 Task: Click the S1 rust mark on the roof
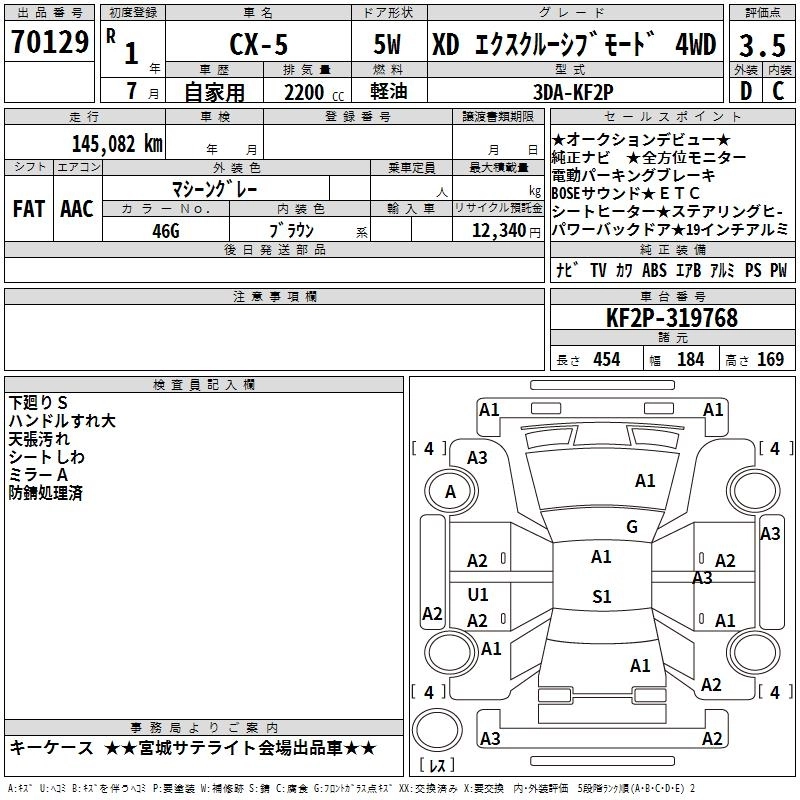coord(601,597)
